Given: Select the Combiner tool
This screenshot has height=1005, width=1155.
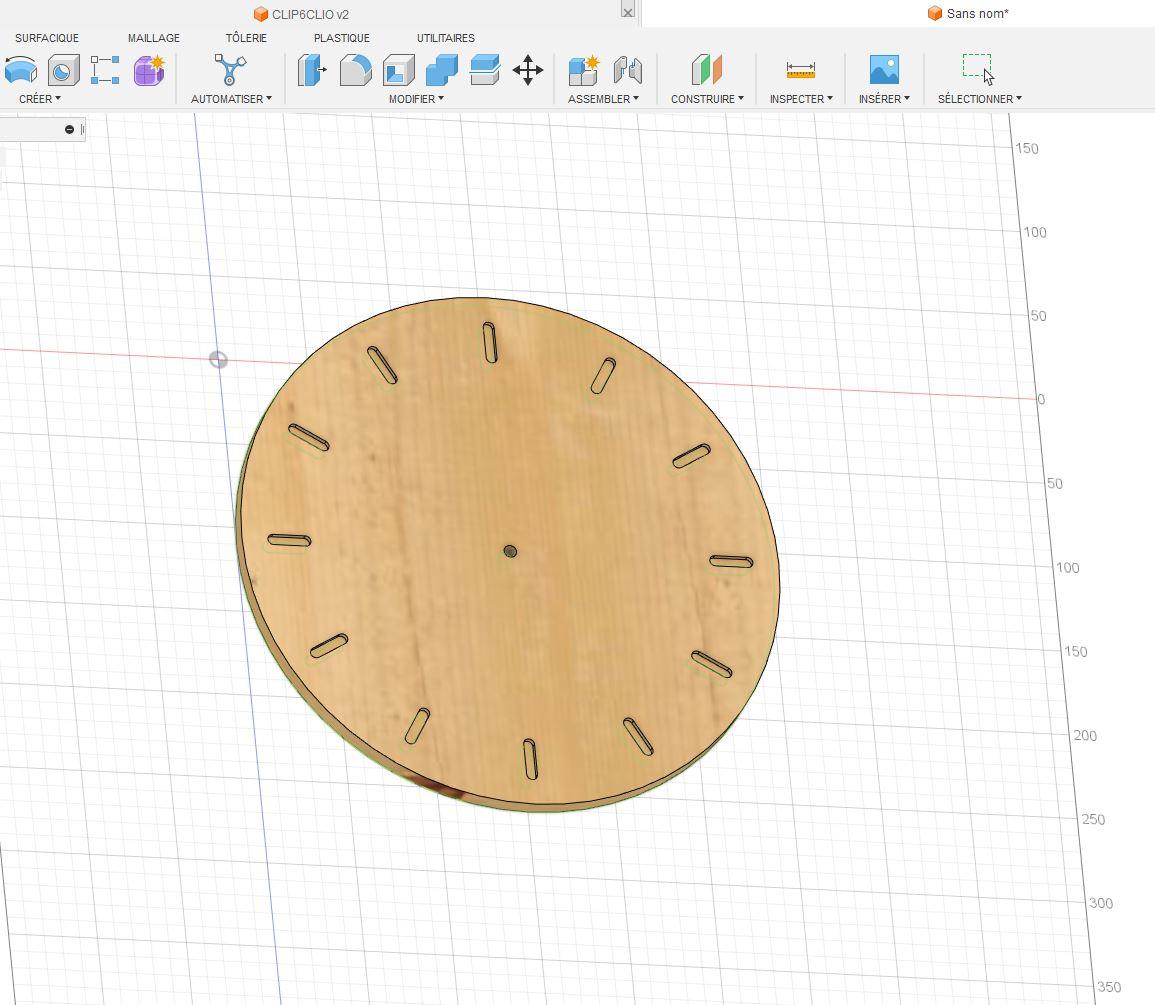Looking at the screenshot, I should (442, 70).
